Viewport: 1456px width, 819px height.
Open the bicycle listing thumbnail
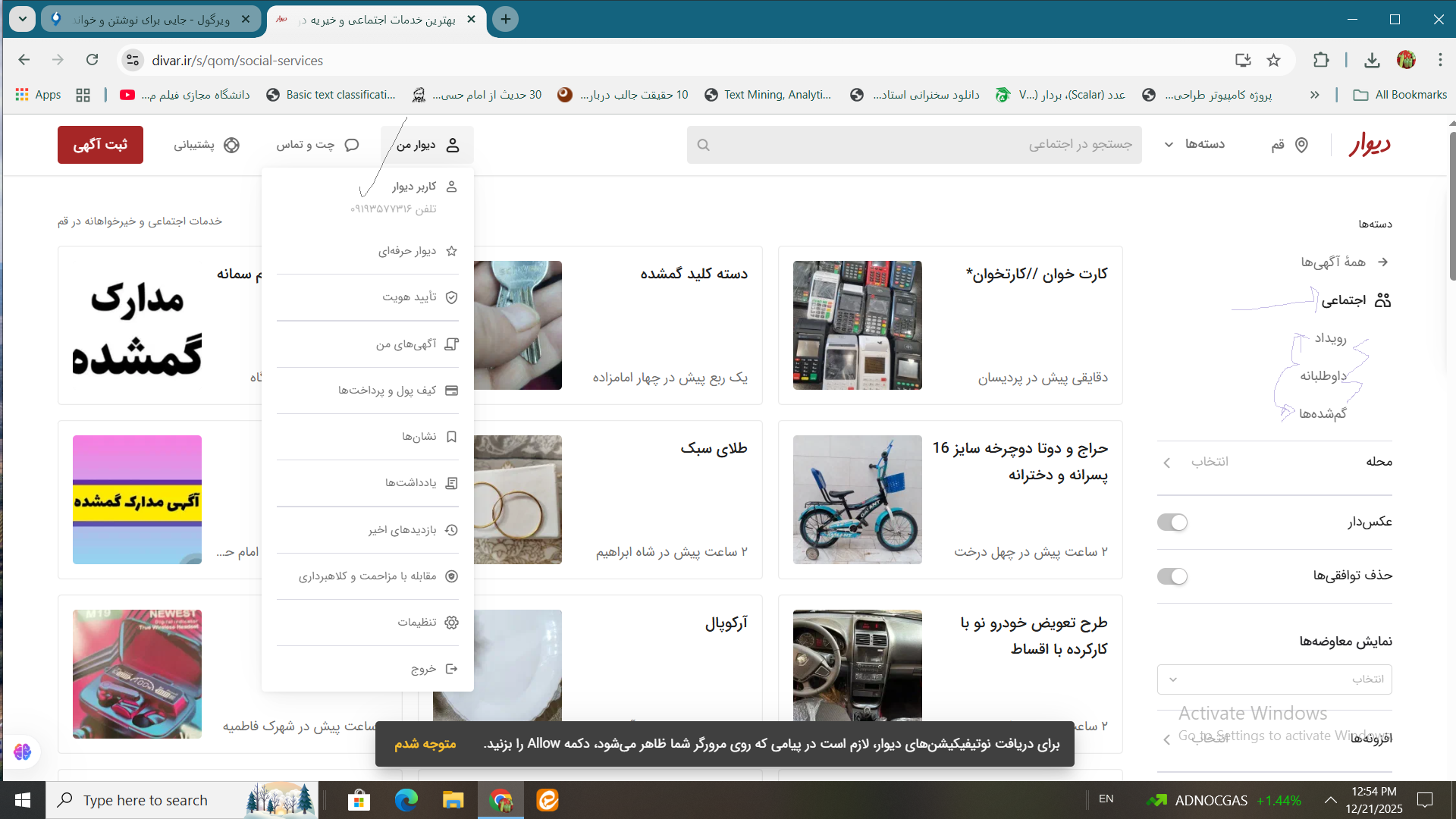pyautogui.click(x=857, y=500)
